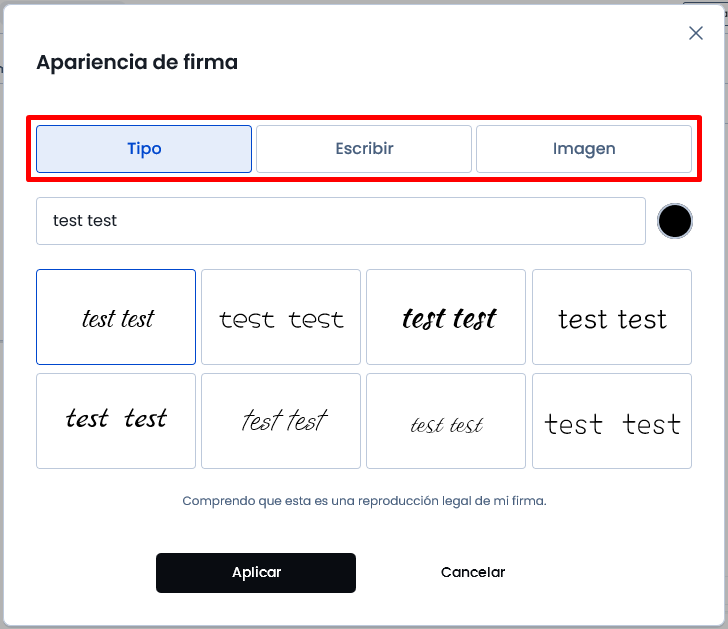The image size is (728, 629).
Task: Open the Escribir tab
Action: (x=364, y=149)
